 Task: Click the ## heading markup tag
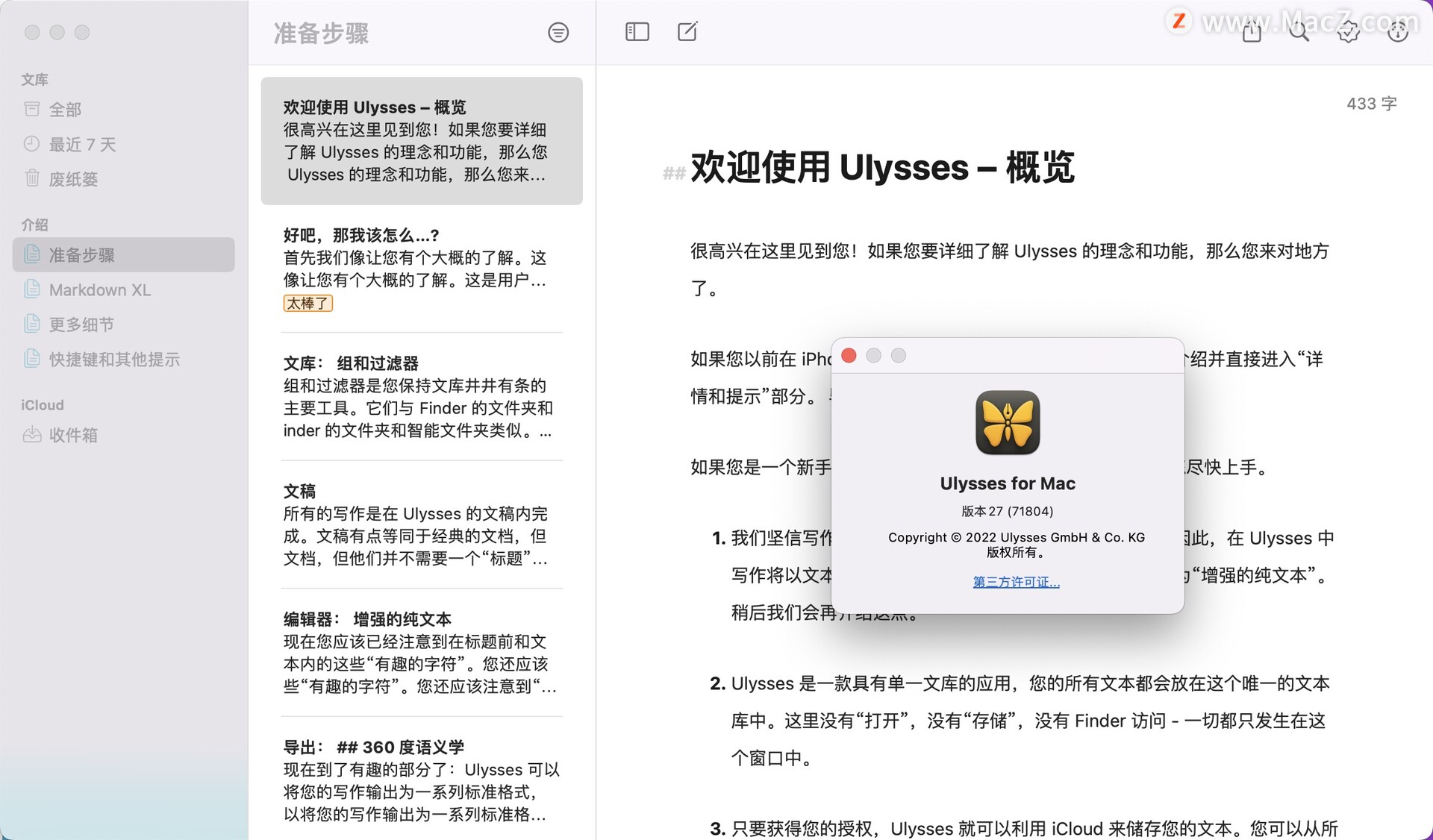[x=674, y=174]
